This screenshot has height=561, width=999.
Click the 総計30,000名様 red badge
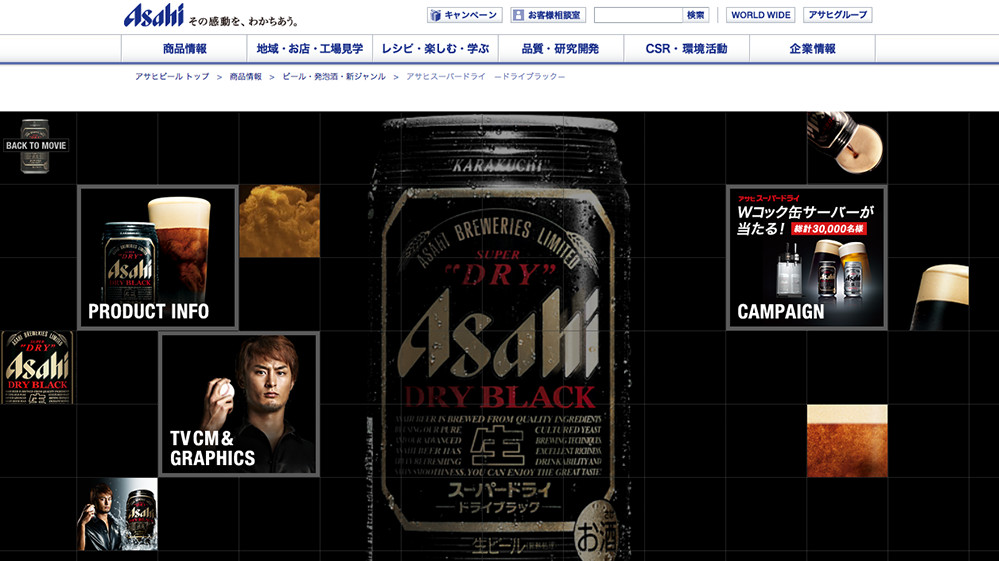tap(829, 229)
